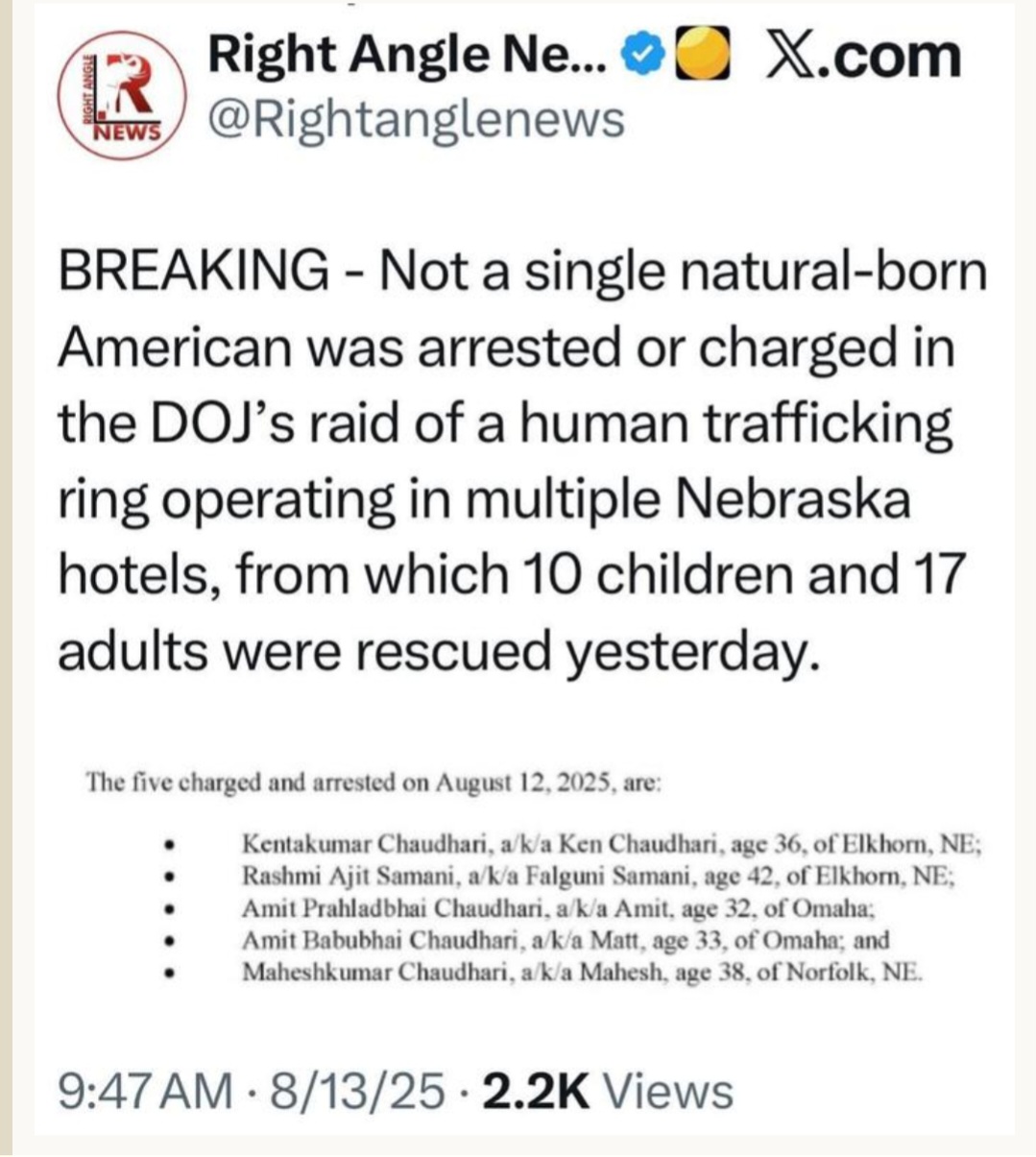
Task: Open the 2.2K Views count
Action: click(x=609, y=1092)
